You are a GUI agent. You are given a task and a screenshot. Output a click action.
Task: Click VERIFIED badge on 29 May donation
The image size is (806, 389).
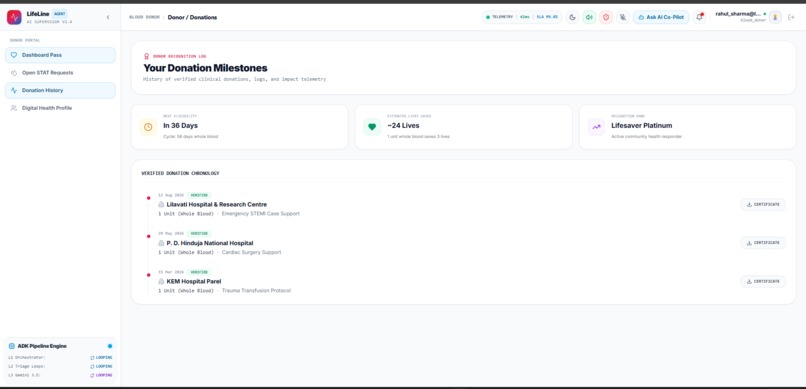[x=199, y=233]
